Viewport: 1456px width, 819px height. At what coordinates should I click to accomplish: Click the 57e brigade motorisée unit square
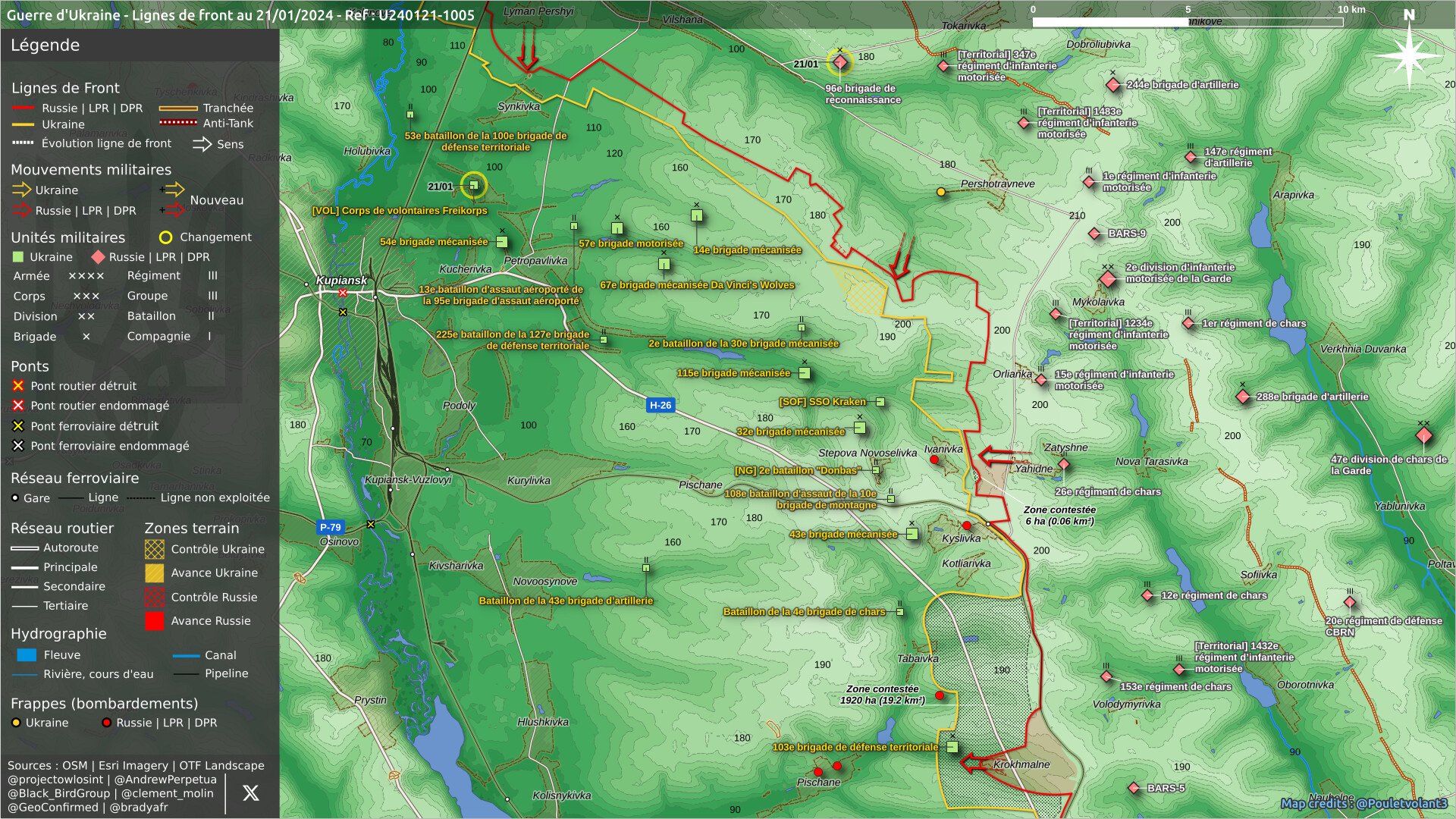(x=617, y=227)
